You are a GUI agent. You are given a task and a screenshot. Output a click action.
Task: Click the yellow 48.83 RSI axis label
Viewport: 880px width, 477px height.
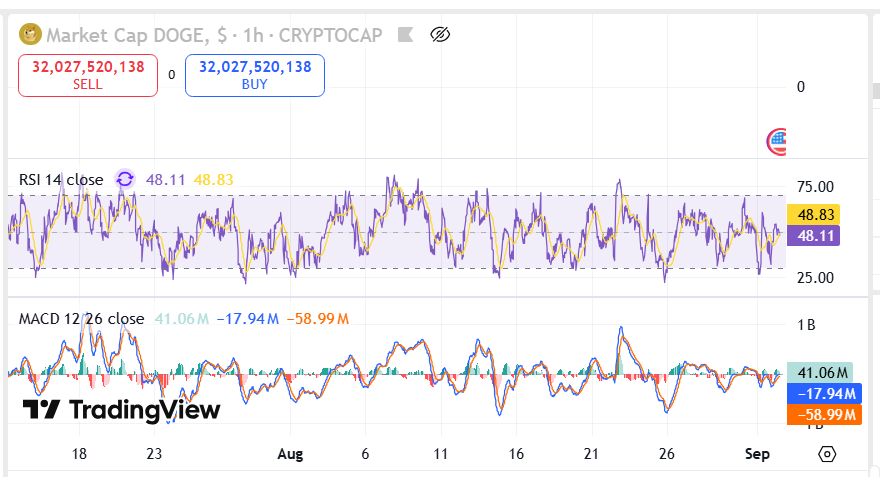(813, 214)
